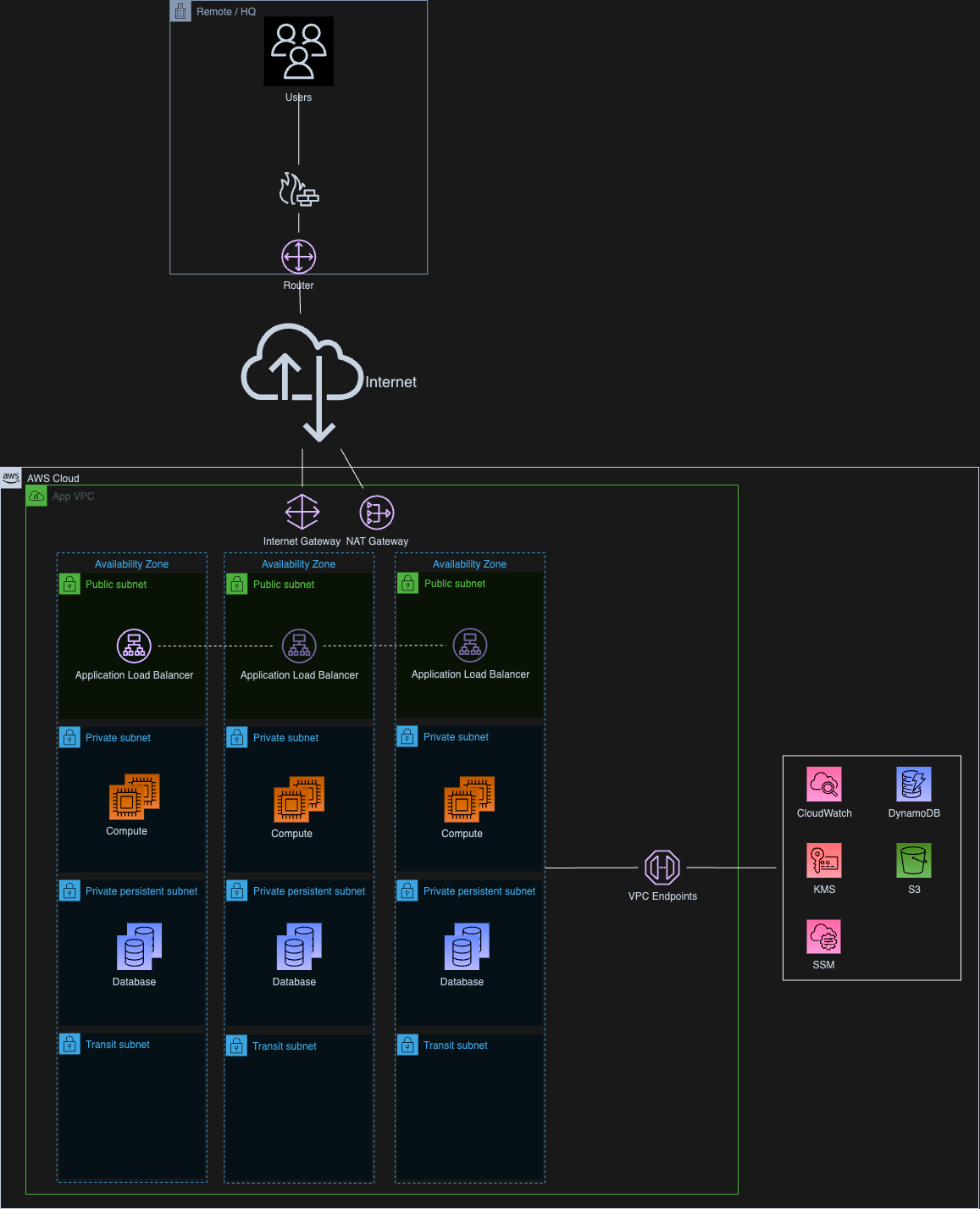The height and width of the screenshot is (1209, 980).
Task: Collapse the App VPC container
Action: click(x=36, y=496)
